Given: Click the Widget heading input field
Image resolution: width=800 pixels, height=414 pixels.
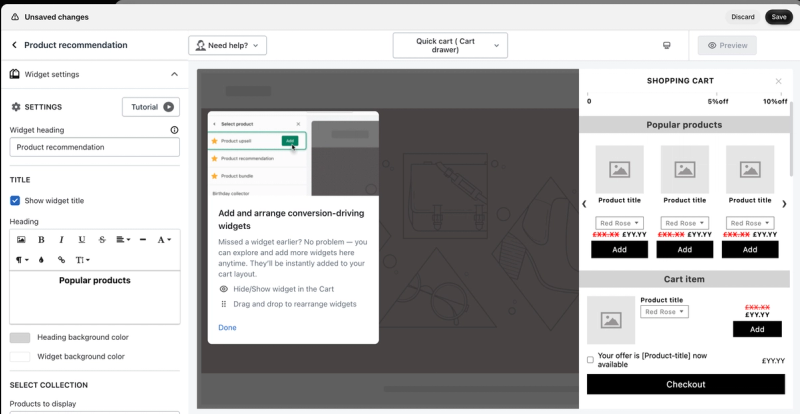Looking at the screenshot, I should [x=95, y=147].
